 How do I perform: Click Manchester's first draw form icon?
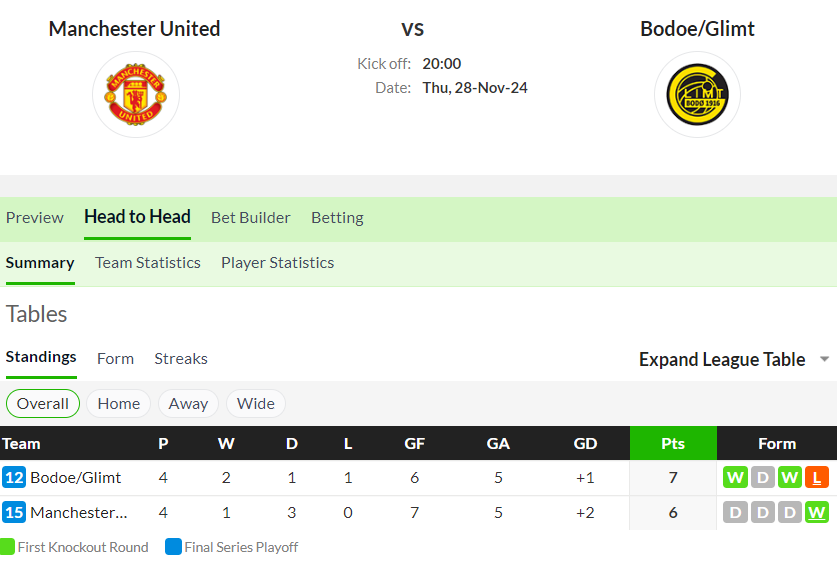point(735,512)
